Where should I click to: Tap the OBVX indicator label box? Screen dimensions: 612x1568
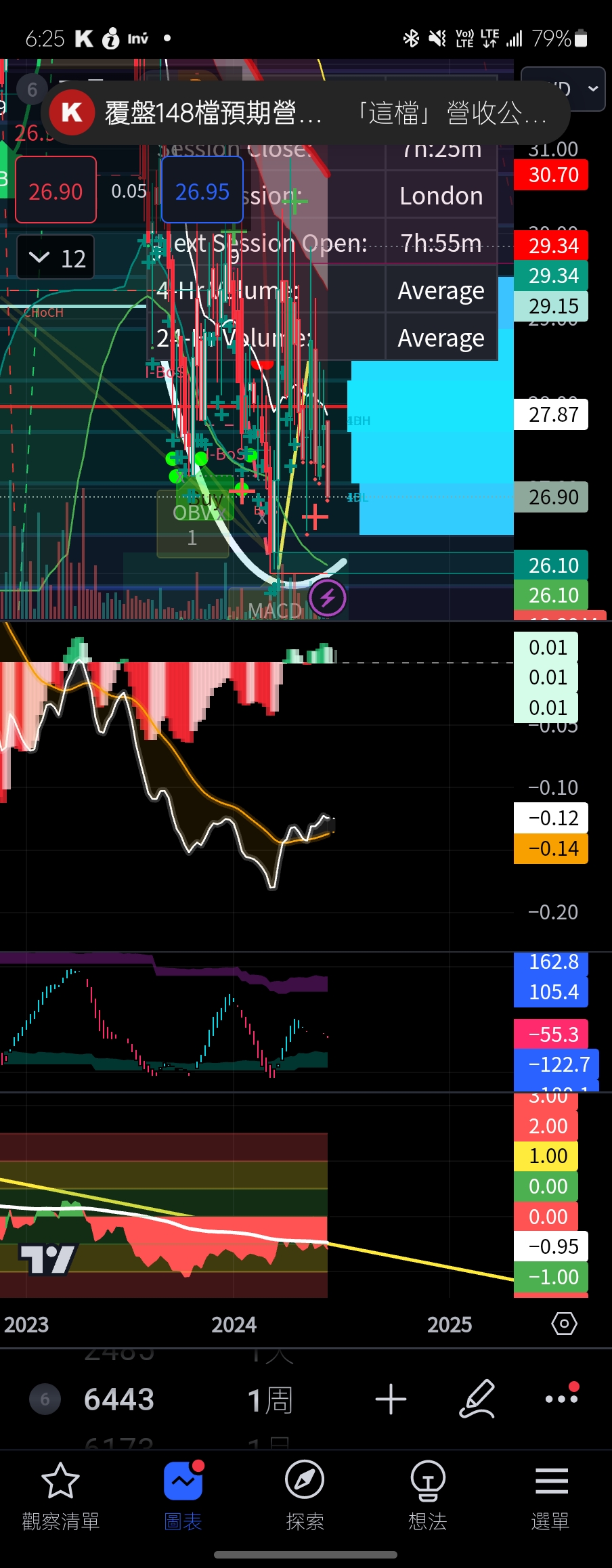[193, 525]
